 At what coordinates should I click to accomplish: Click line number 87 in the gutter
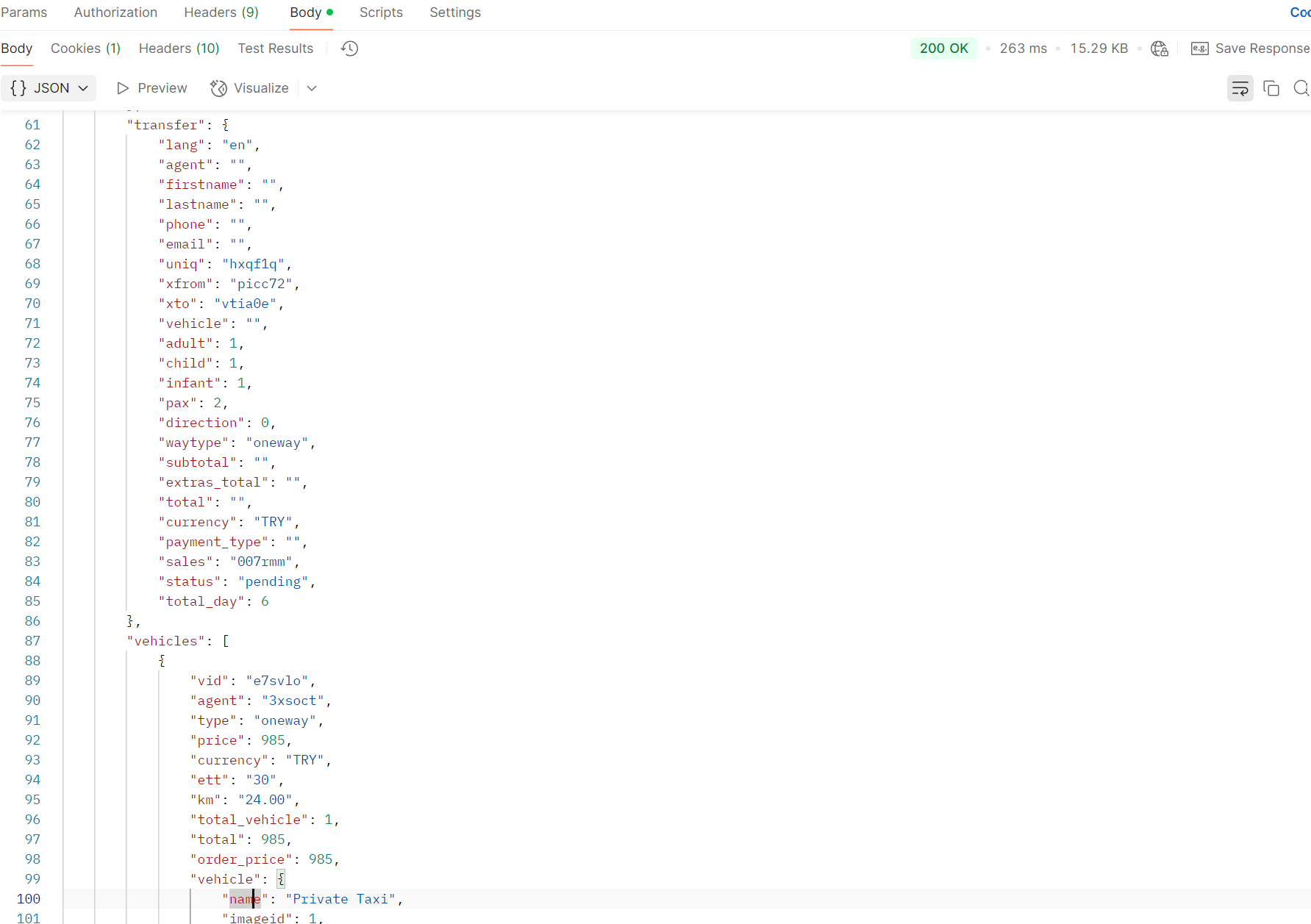32,641
